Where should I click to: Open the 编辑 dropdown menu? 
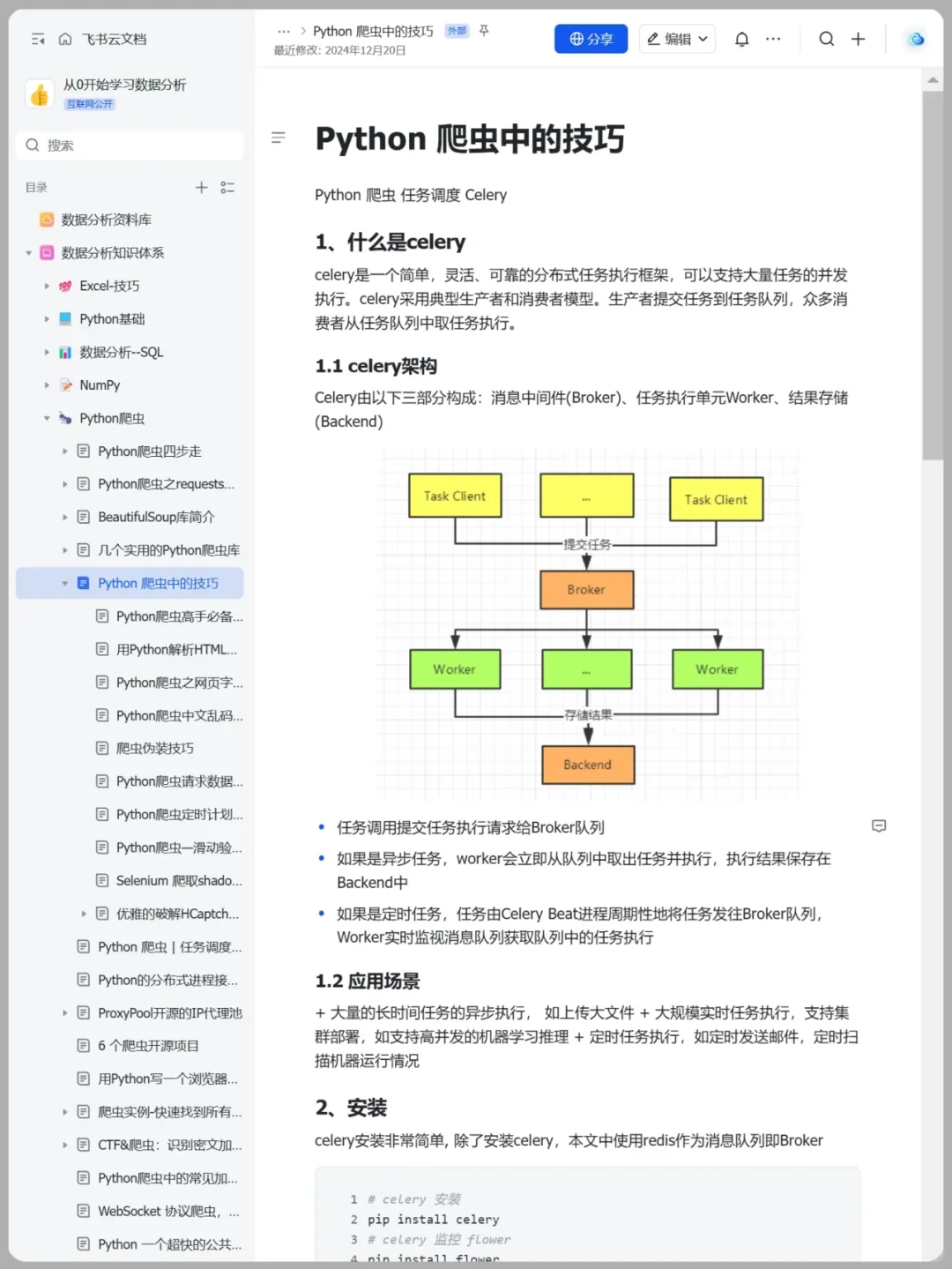point(676,39)
